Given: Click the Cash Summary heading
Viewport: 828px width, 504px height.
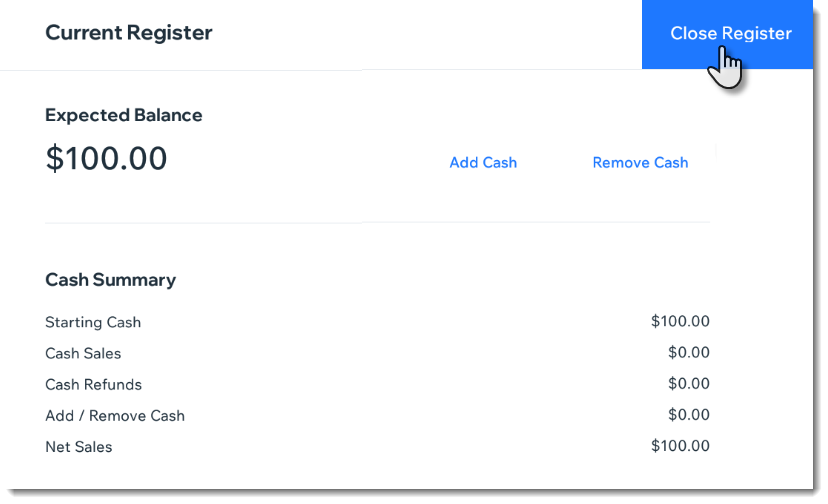Looking at the screenshot, I should coord(110,279).
